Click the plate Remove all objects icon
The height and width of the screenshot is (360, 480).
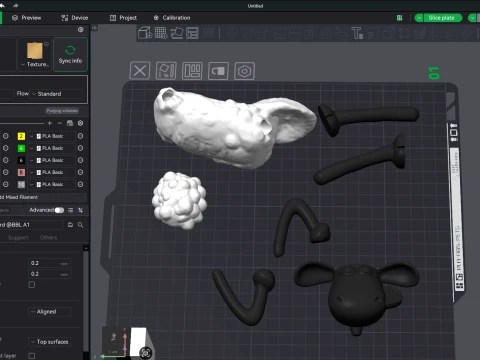click(140, 71)
